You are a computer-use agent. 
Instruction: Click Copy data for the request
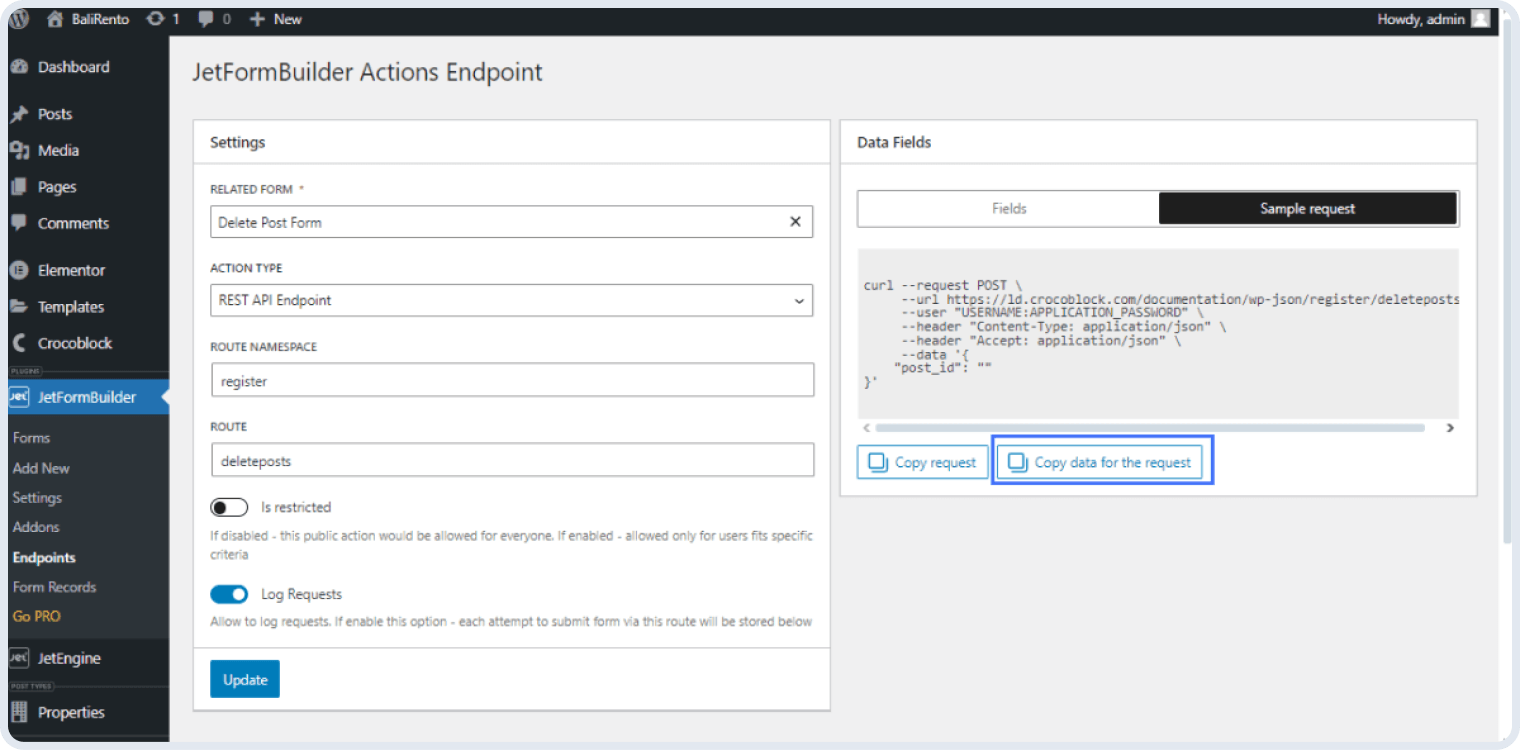pos(1102,461)
